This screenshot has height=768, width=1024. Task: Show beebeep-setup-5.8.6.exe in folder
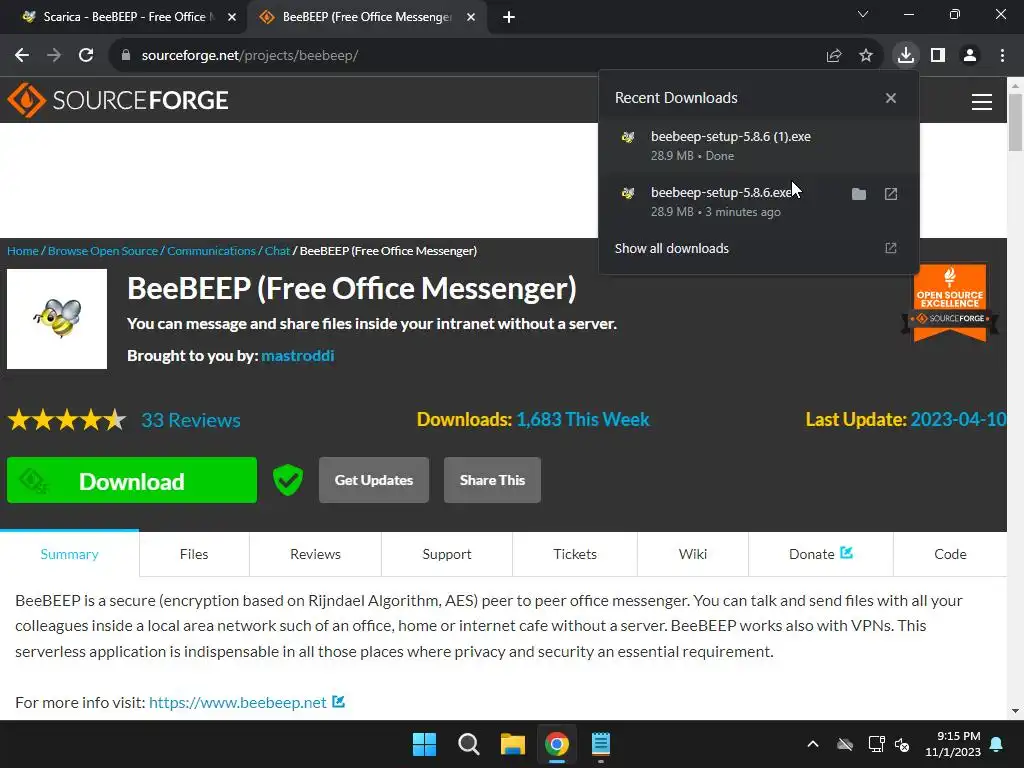[859, 194]
